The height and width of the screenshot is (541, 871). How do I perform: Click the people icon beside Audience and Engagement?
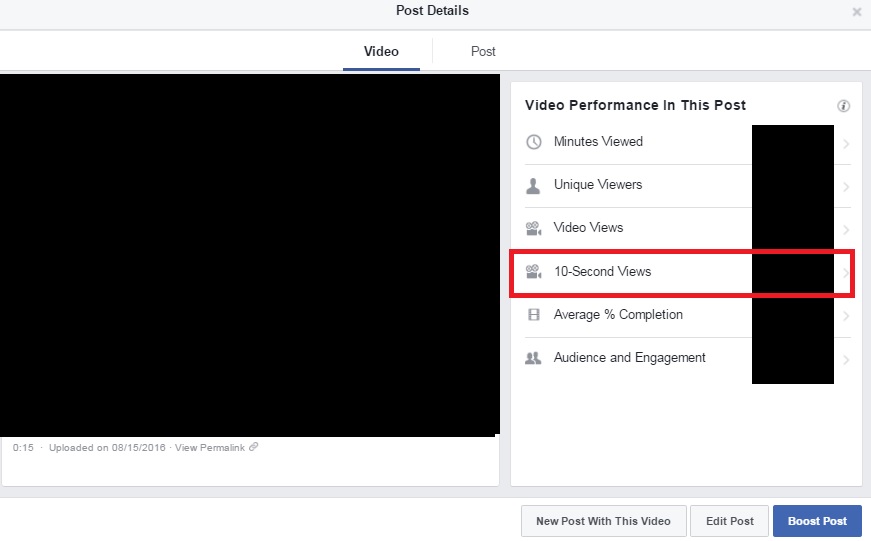533,358
